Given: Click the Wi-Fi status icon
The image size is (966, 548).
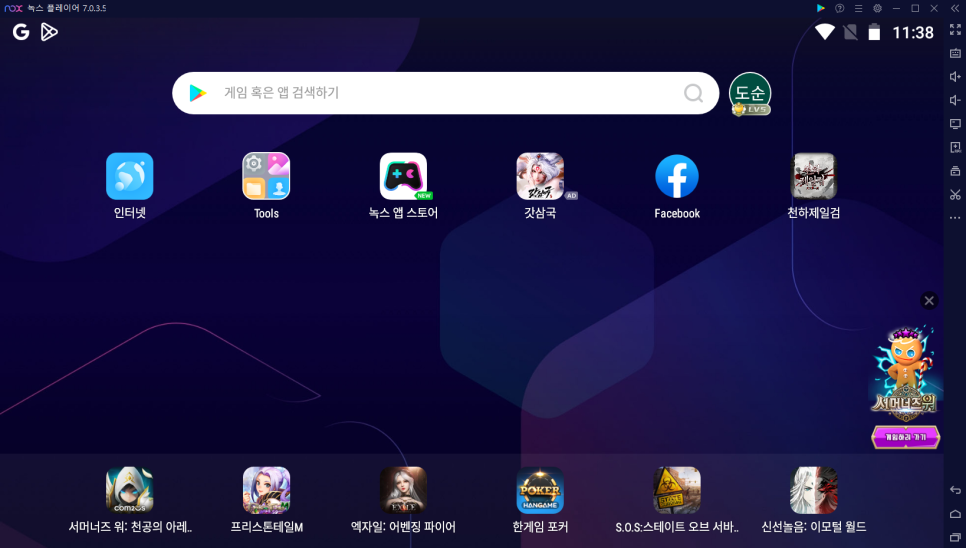Looking at the screenshot, I should click(x=824, y=32).
